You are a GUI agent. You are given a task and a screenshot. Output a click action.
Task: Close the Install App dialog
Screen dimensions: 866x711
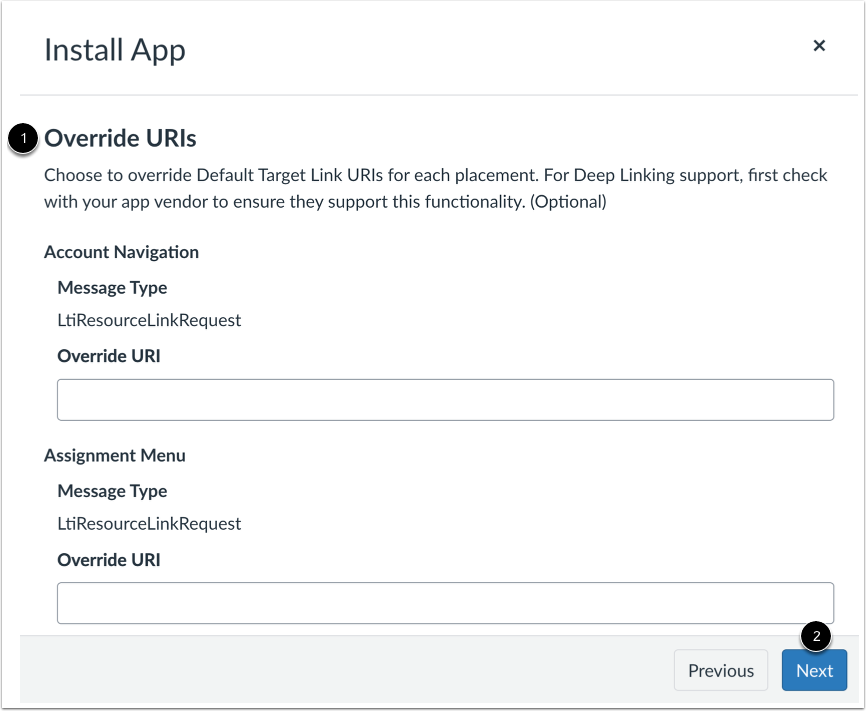(819, 46)
